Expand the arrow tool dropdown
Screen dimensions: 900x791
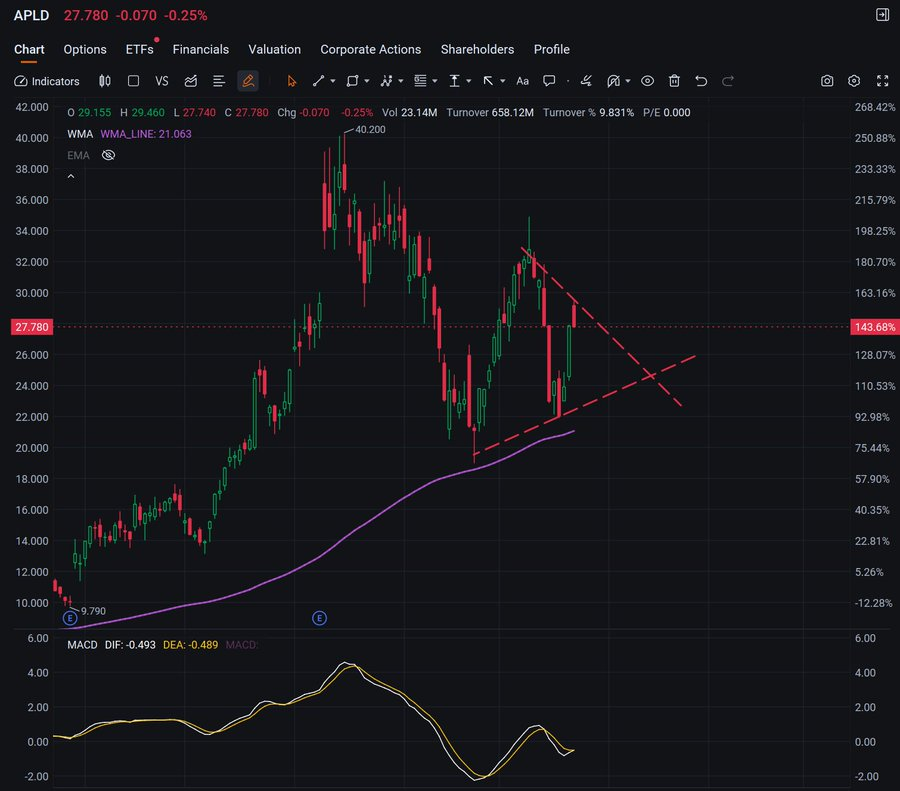pyautogui.click(x=502, y=81)
